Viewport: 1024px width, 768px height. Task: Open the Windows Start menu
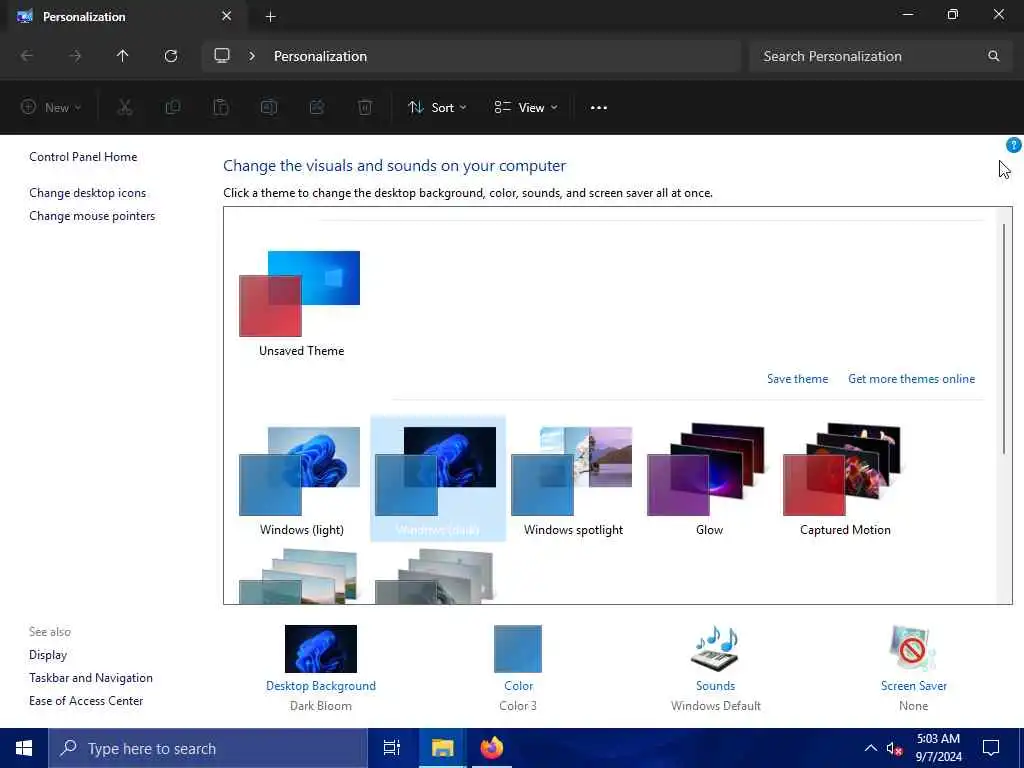24,748
